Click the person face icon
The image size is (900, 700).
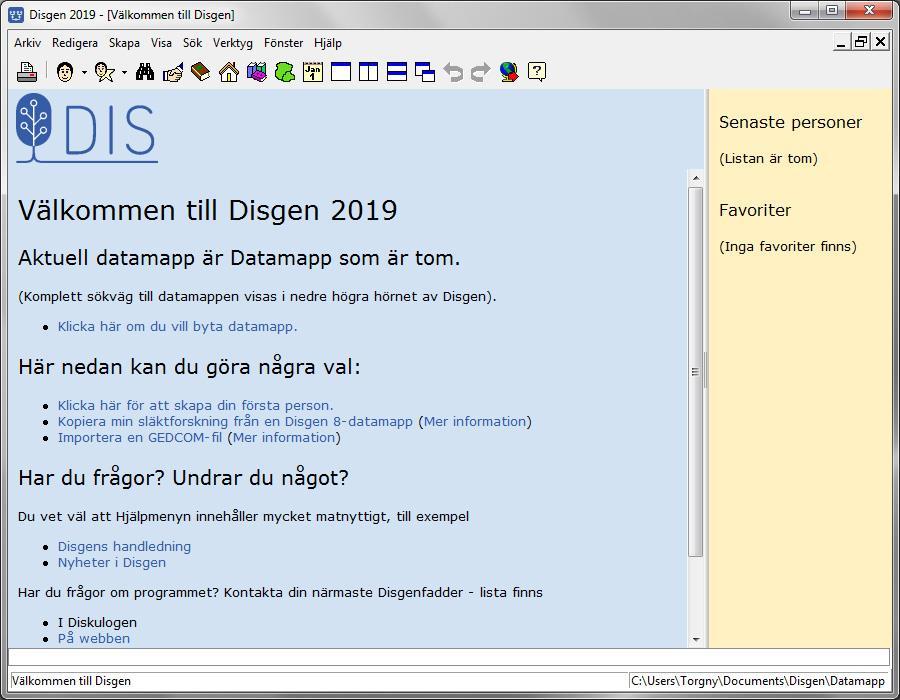(x=65, y=72)
